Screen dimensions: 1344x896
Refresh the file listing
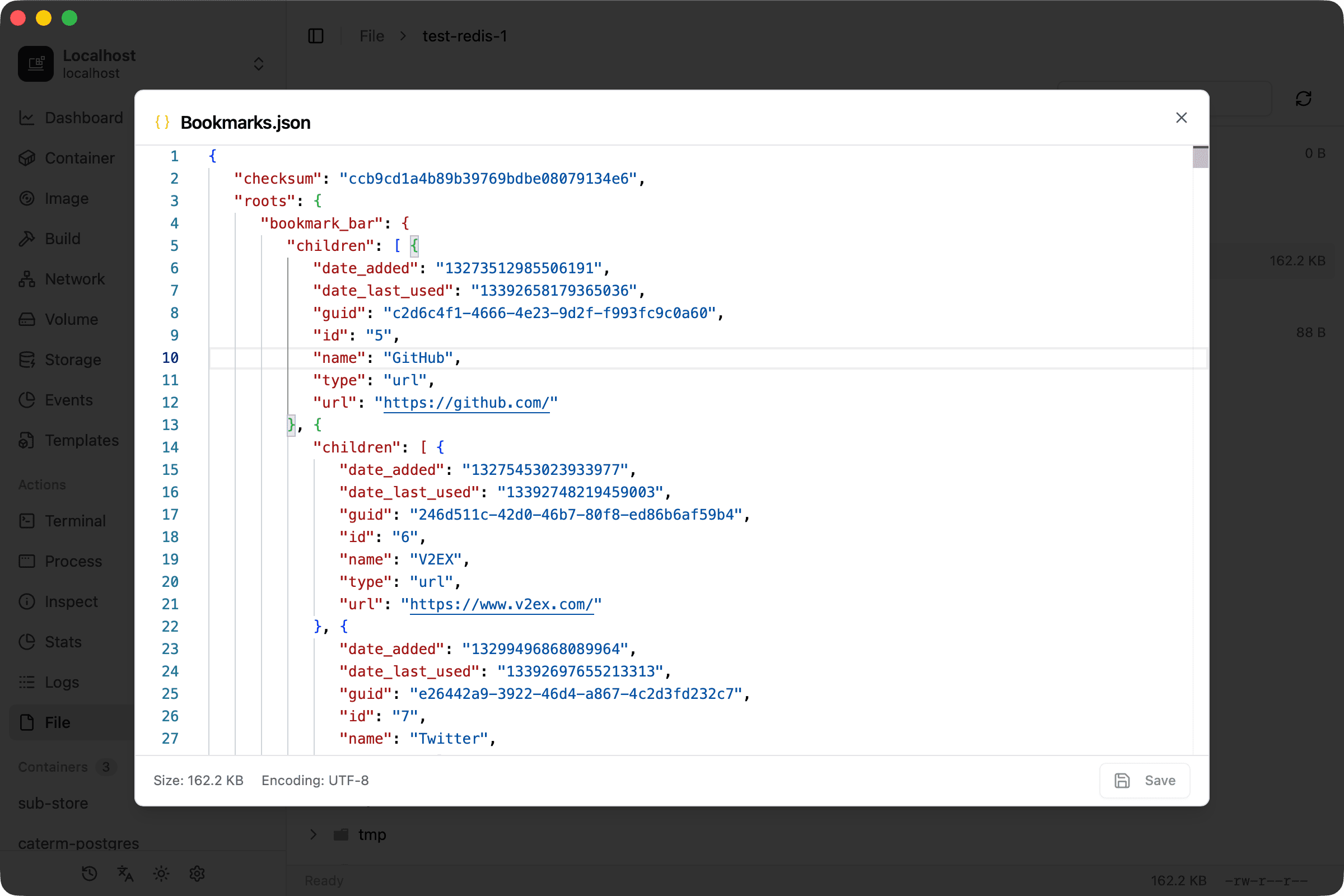click(1304, 99)
